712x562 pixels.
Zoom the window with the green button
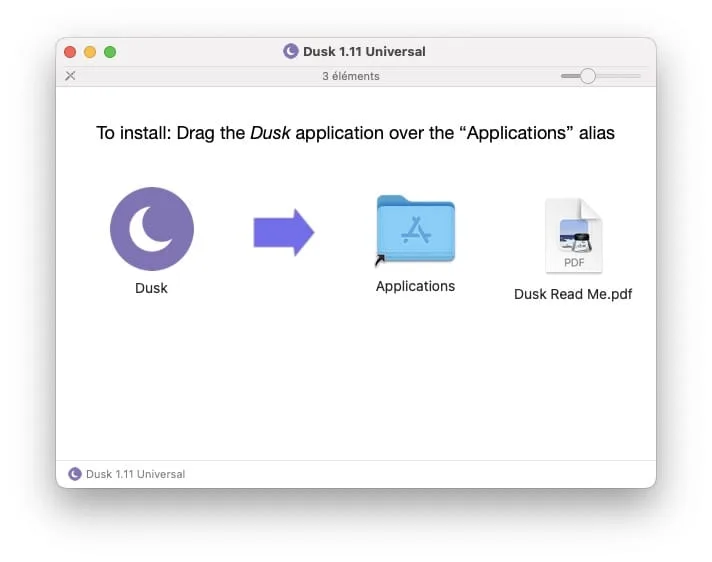pyautogui.click(x=110, y=52)
